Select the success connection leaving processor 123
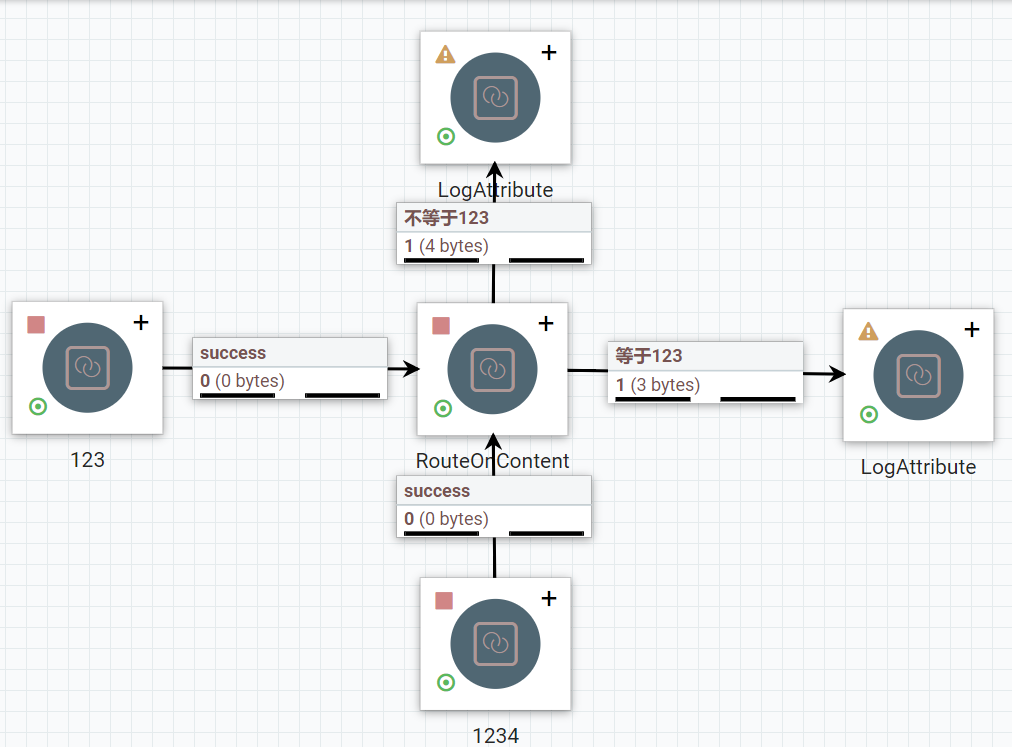The image size is (1012, 747). pos(289,368)
